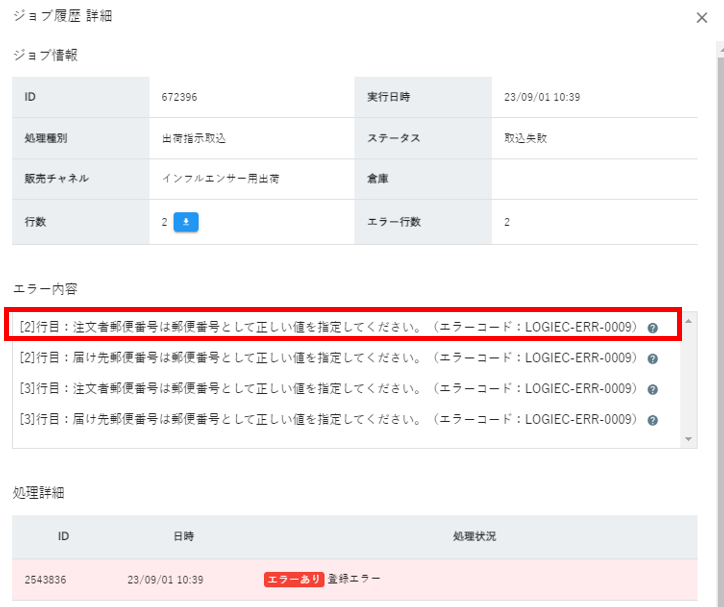
Task: Open help icon for first [2]行目 注文者郵便番号 error
Action: point(652,328)
